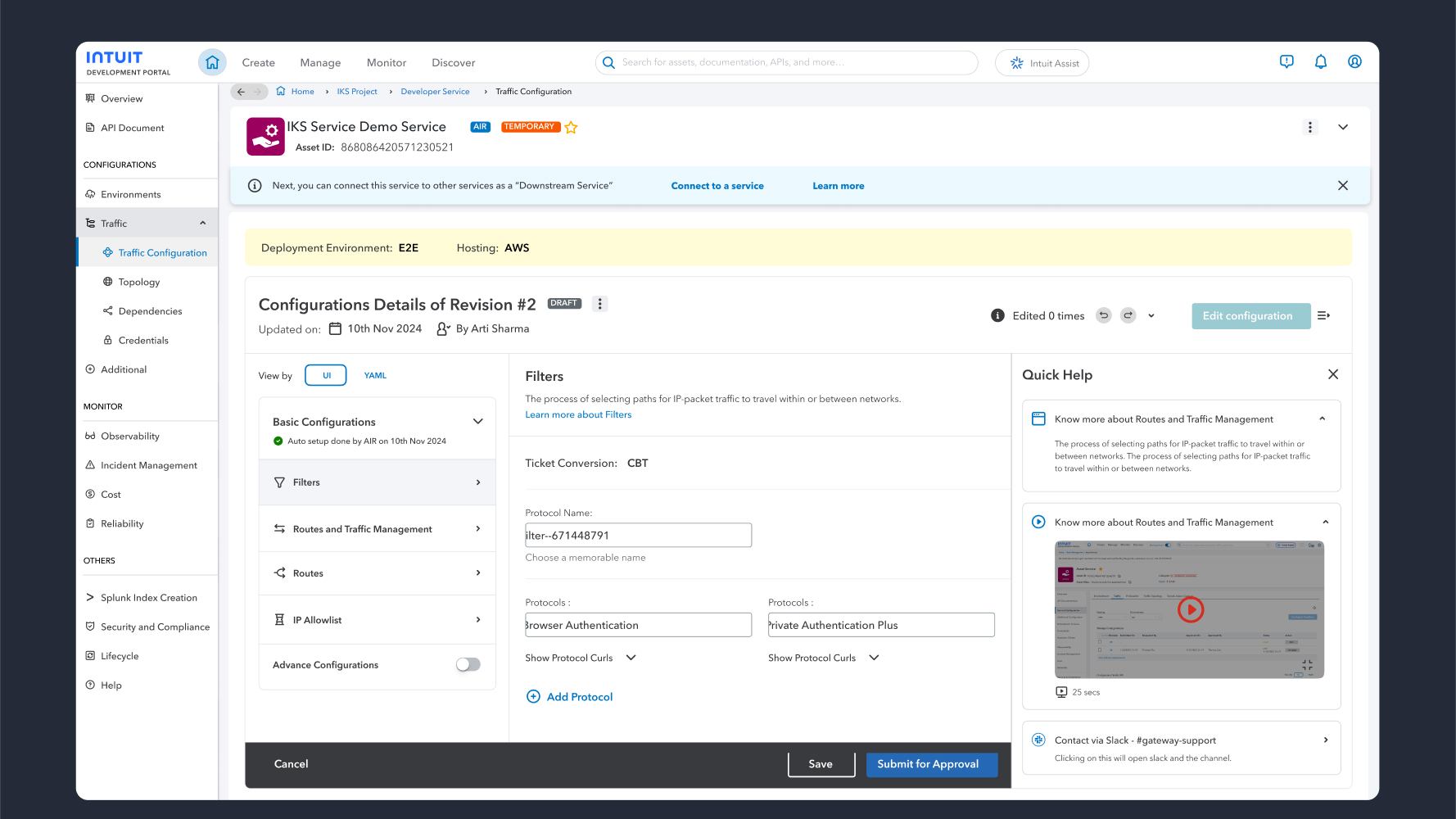Collapse the Basic Configurations section

click(478, 422)
